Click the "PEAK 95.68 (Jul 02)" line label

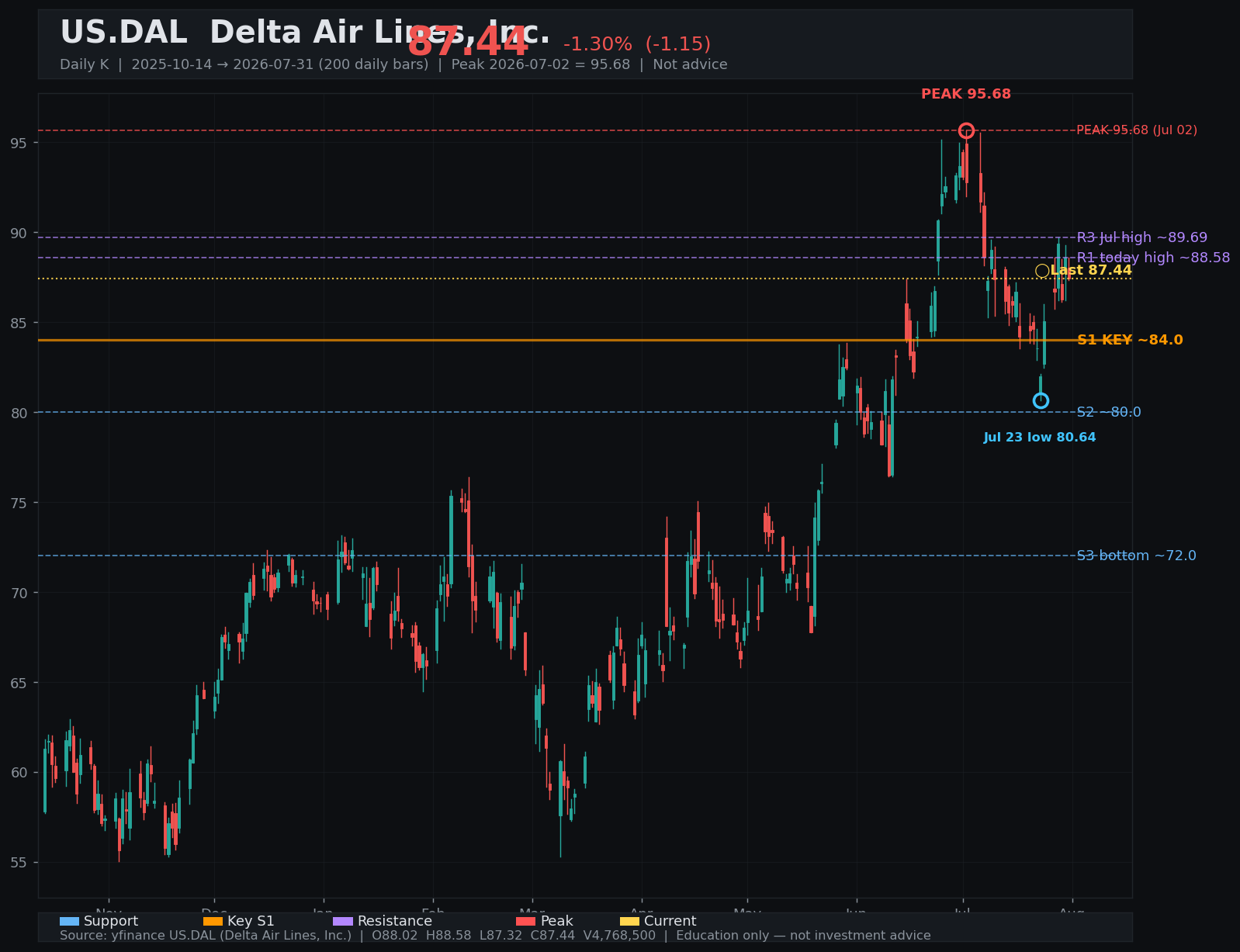coord(1137,130)
